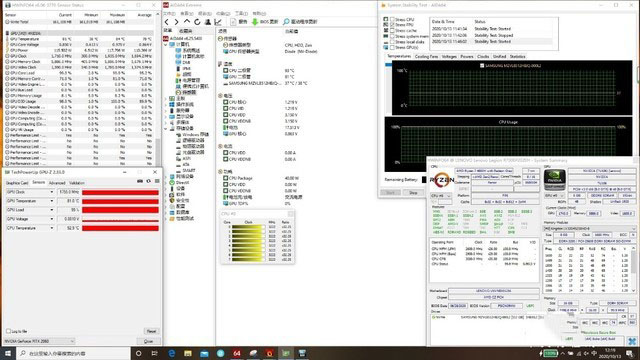Click the green BIOS update arrow icon
Screen dimensions: 640x360
(x=255, y=22)
